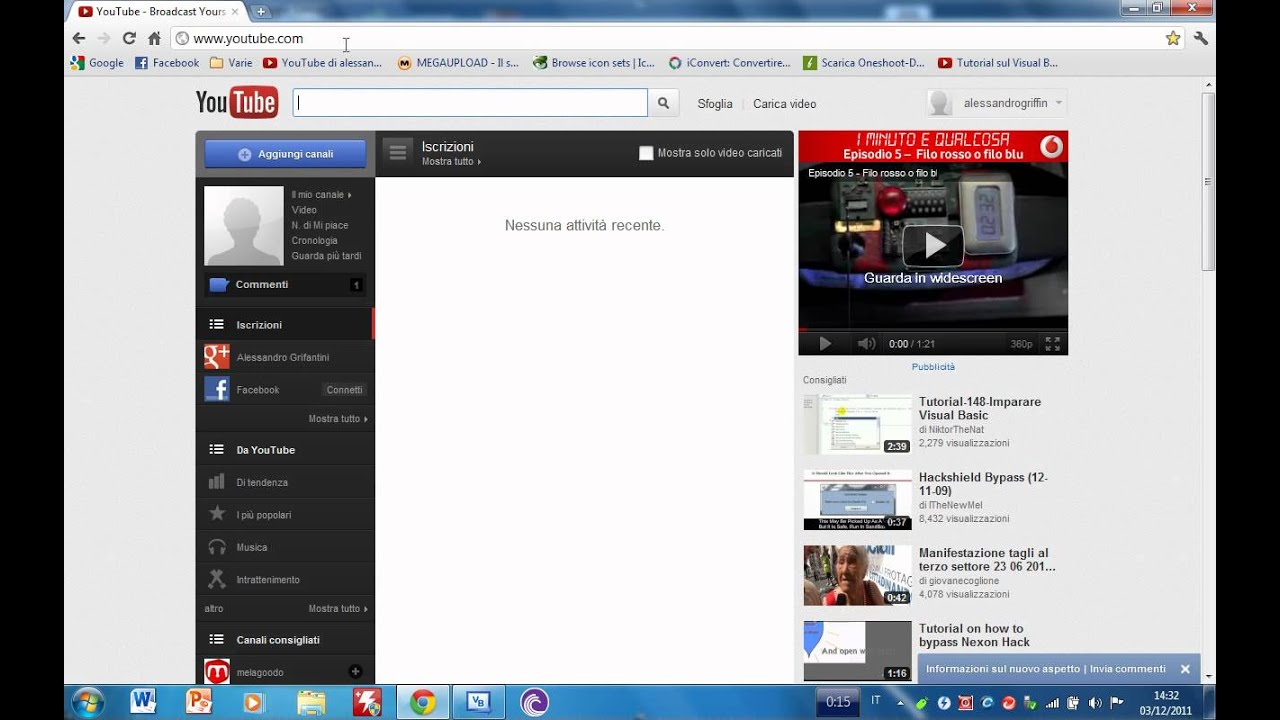Image resolution: width=1280 pixels, height=720 pixels.
Task: Select Iscrizioni in the sidebar
Action: tap(285, 324)
